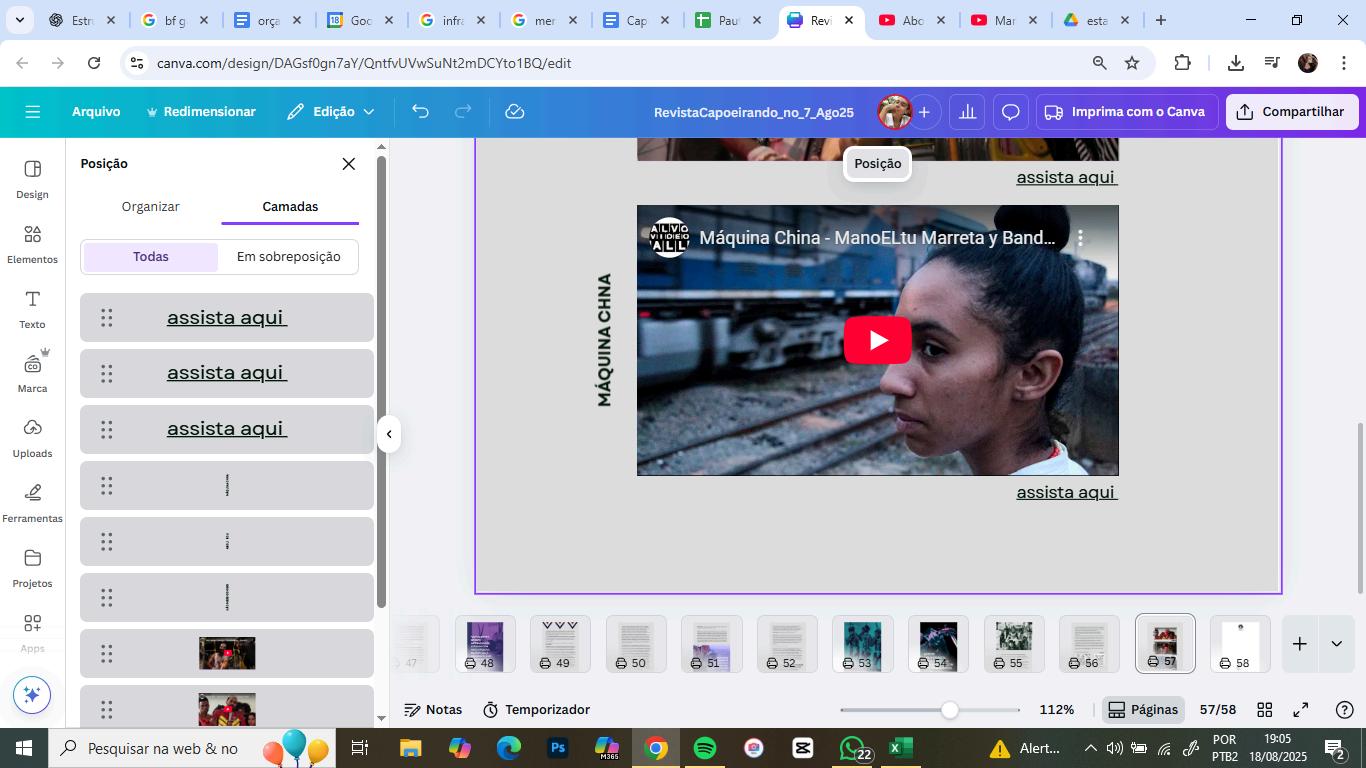
Task: Open WhatsApp from the taskbar
Action: pos(853,748)
